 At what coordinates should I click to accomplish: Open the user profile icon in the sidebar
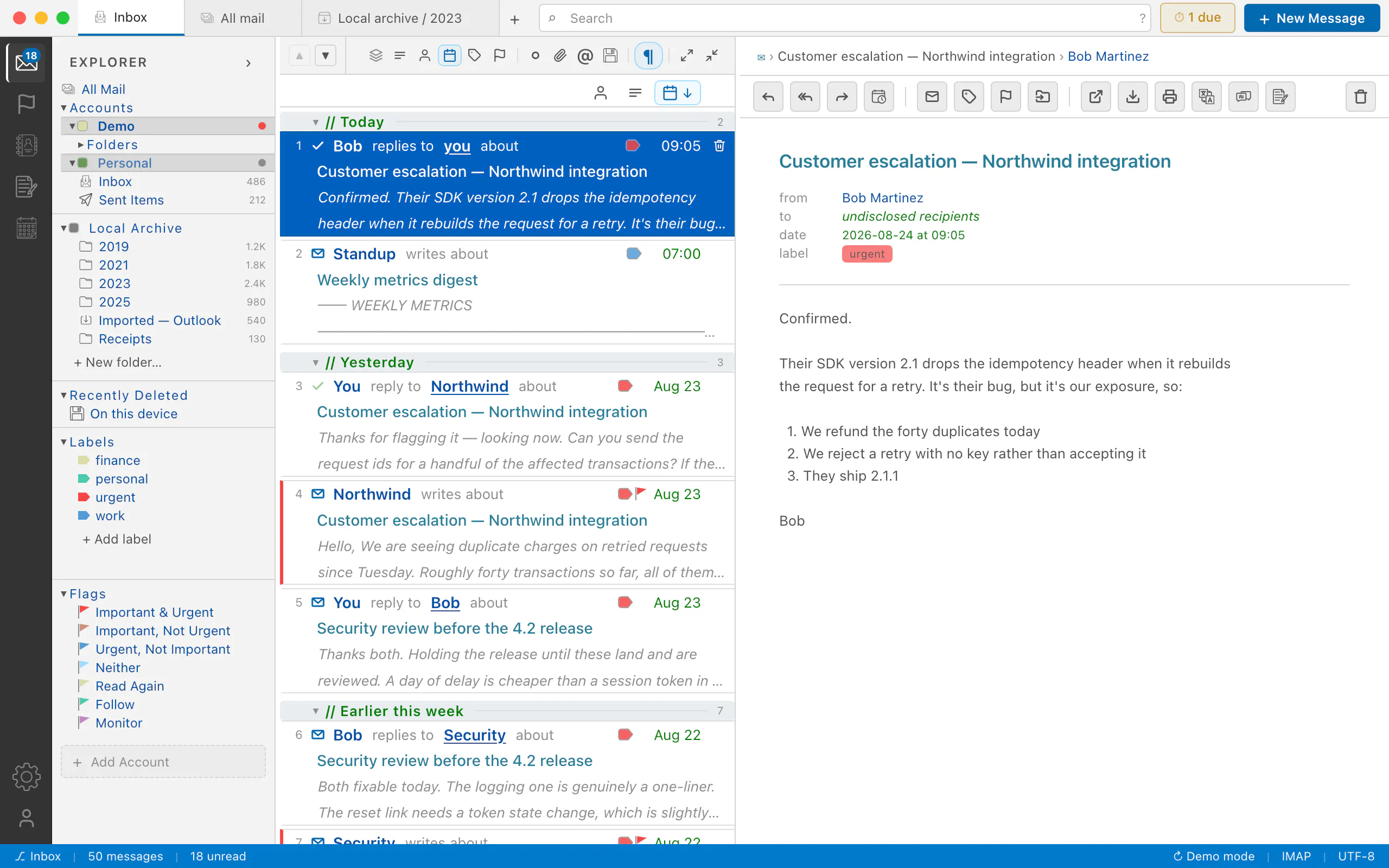pyautogui.click(x=27, y=818)
